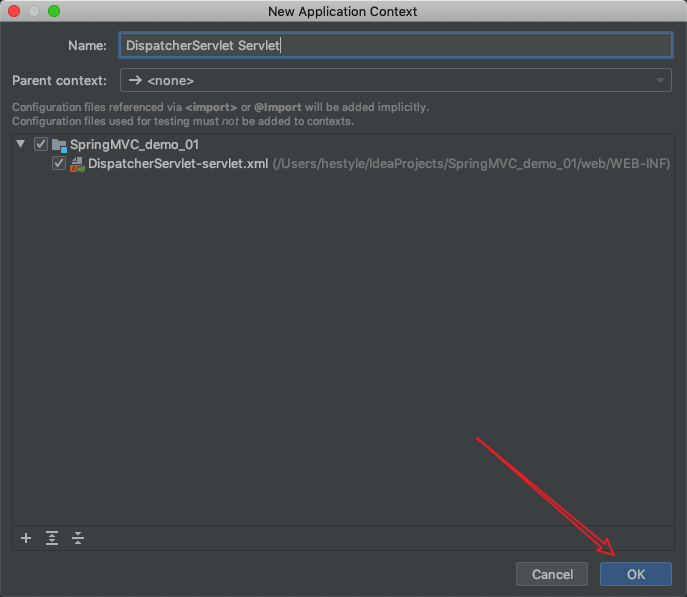
Task: Click the Collapse All toolbar icon
Action: tap(78, 538)
